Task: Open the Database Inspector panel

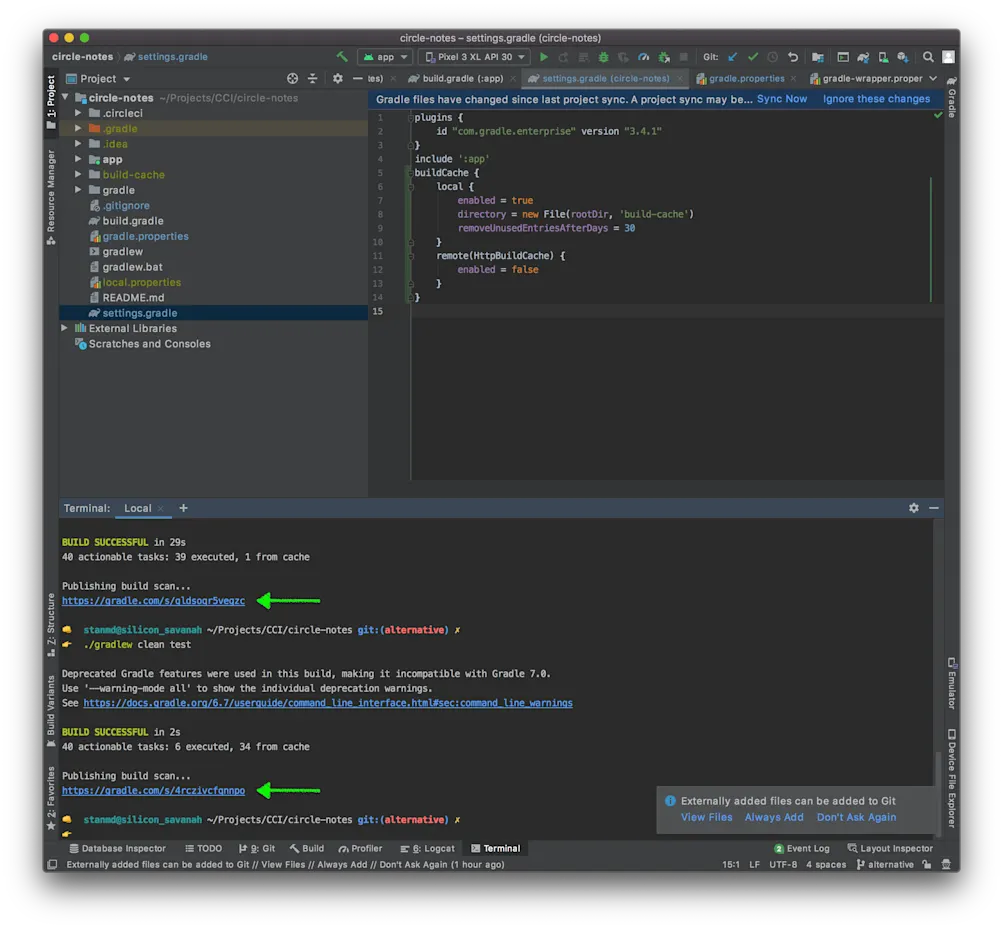Action: 117,848
